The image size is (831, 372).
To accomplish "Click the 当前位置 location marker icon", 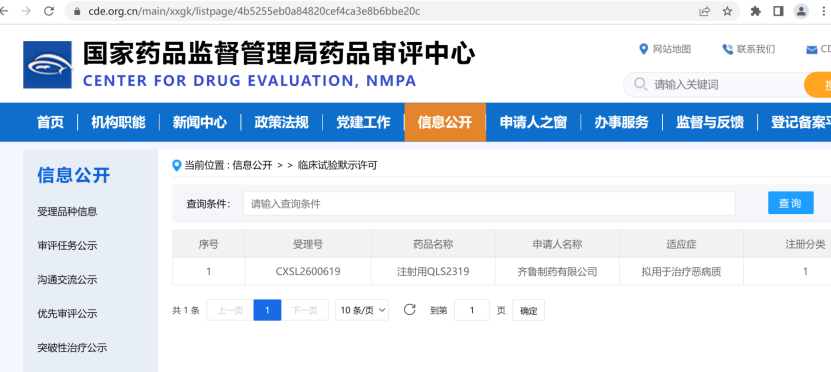I will [x=177, y=166].
